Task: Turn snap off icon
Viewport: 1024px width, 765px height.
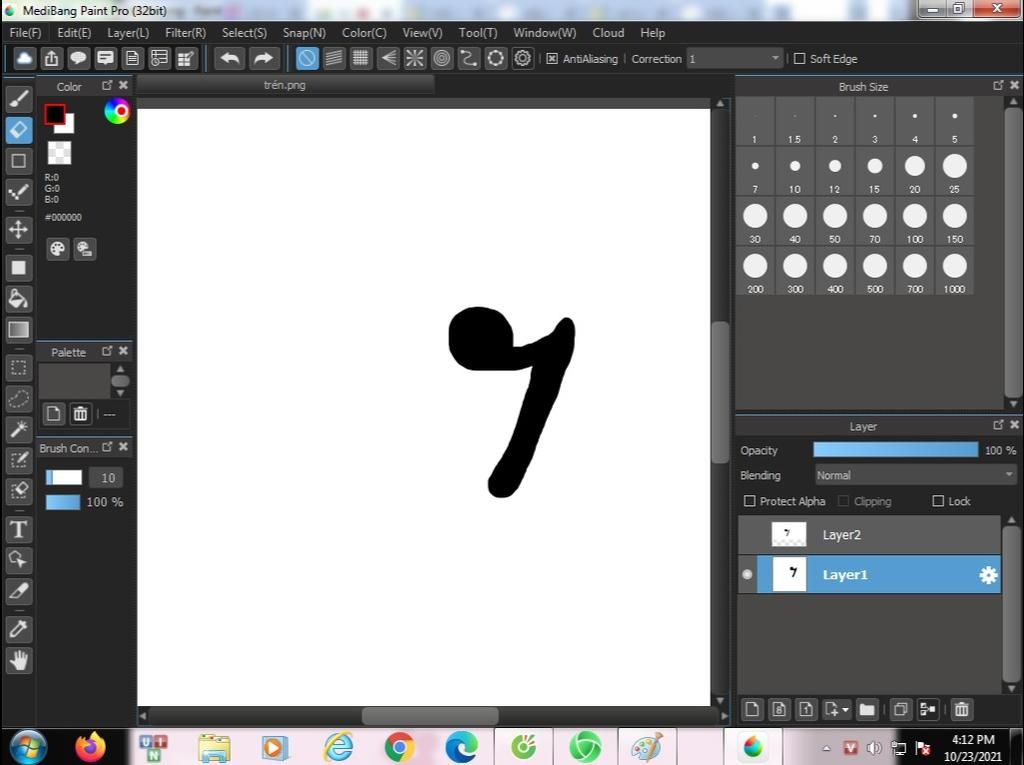Action: (307, 58)
